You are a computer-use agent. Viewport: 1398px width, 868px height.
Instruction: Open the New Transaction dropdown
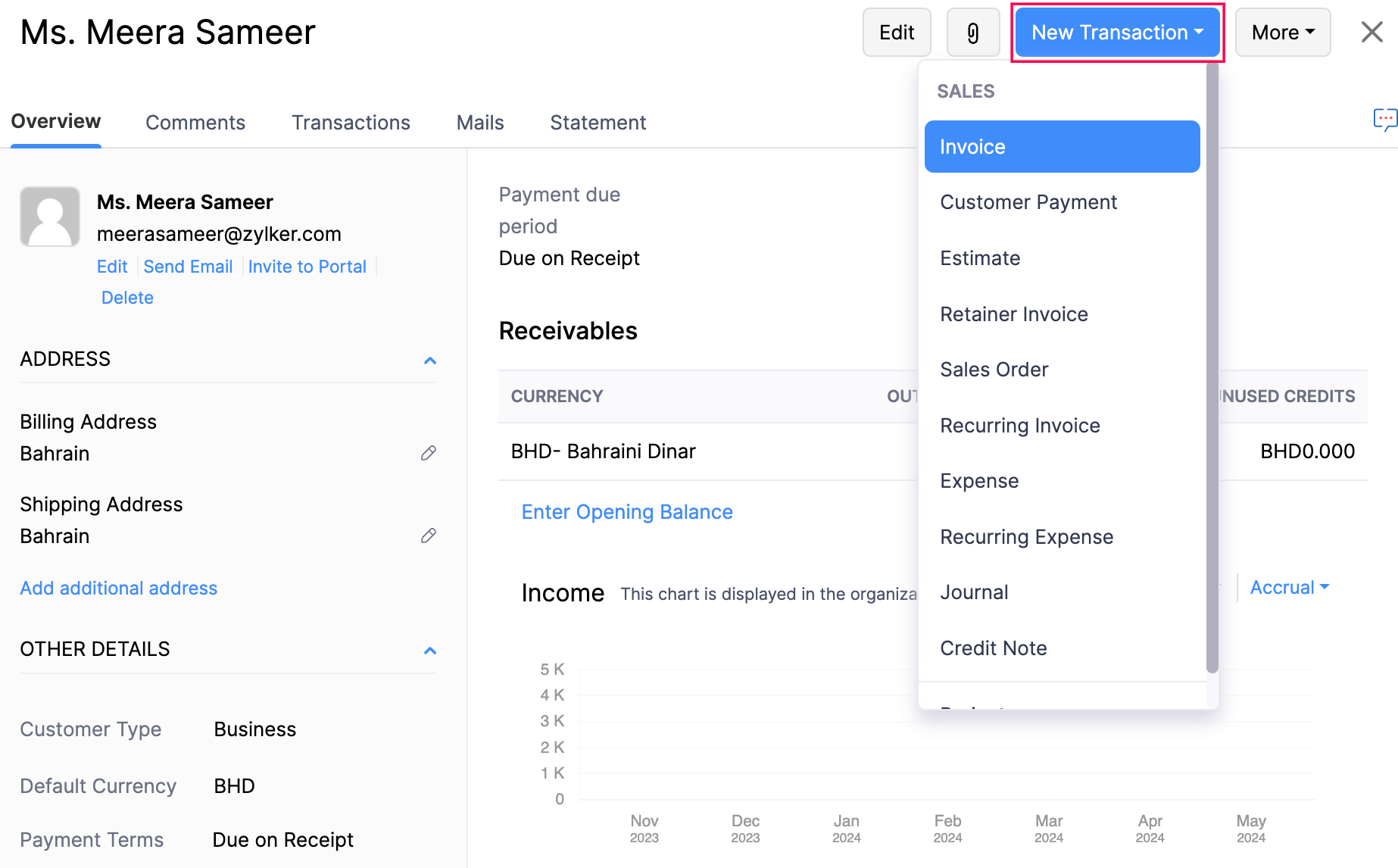coord(1117,33)
